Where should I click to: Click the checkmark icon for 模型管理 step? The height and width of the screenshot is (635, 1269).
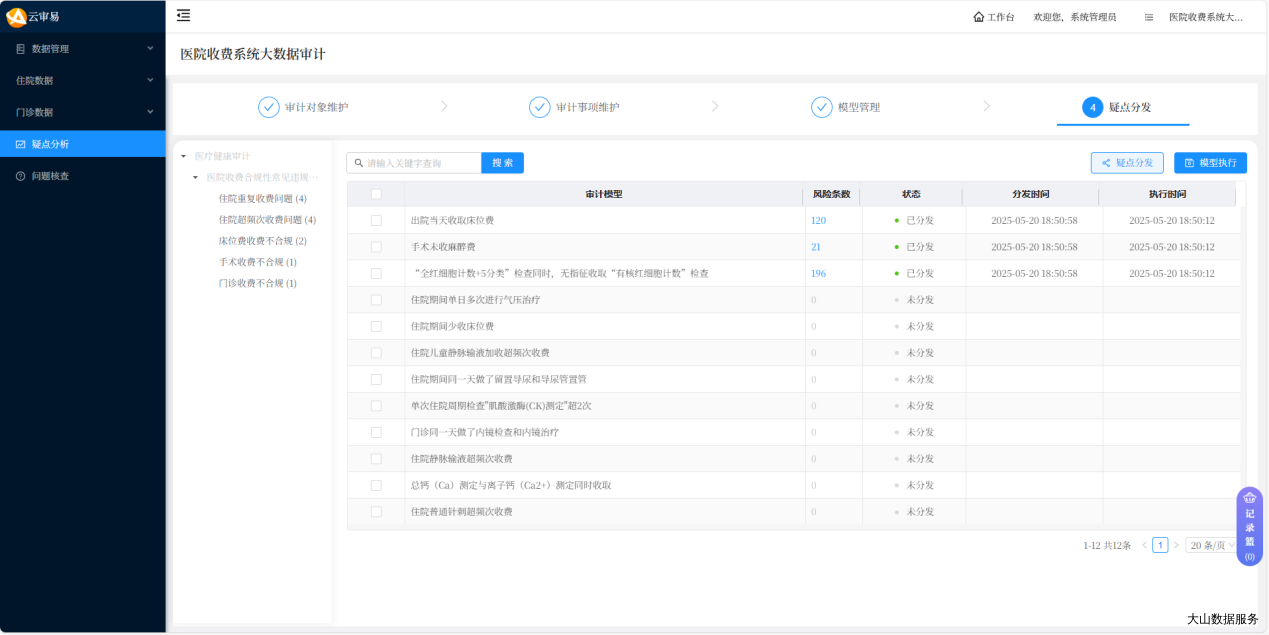(x=821, y=107)
